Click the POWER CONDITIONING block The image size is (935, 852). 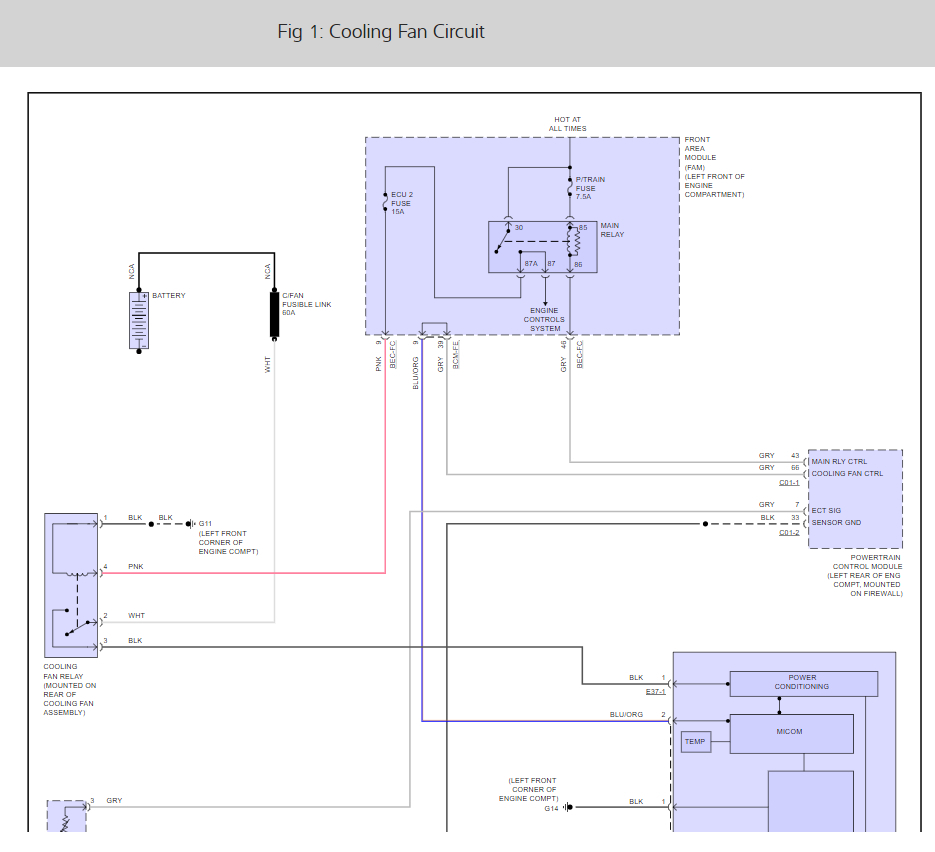[x=803, y=684]
